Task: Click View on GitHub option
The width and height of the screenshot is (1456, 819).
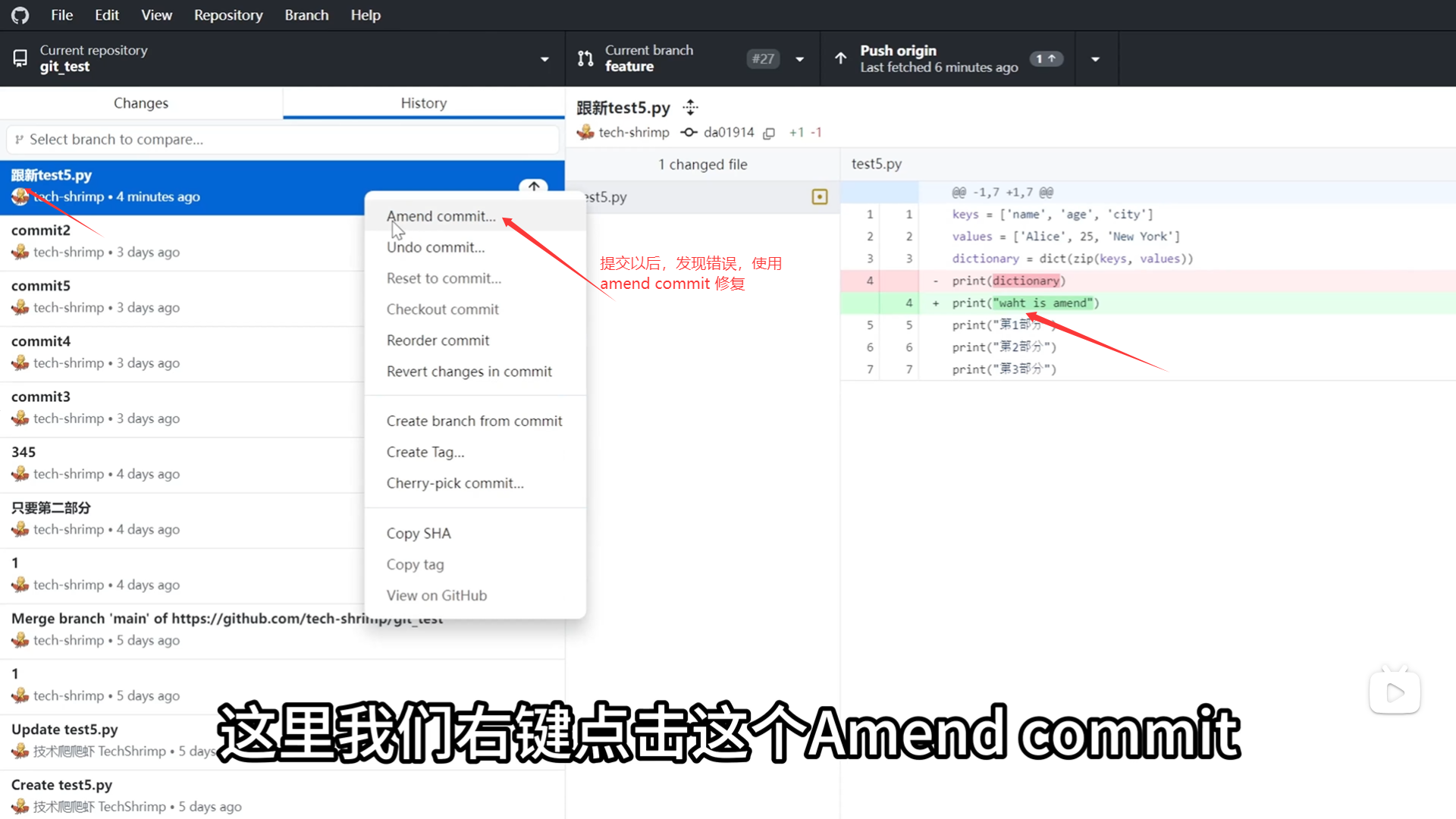Action: click(437, 595)
